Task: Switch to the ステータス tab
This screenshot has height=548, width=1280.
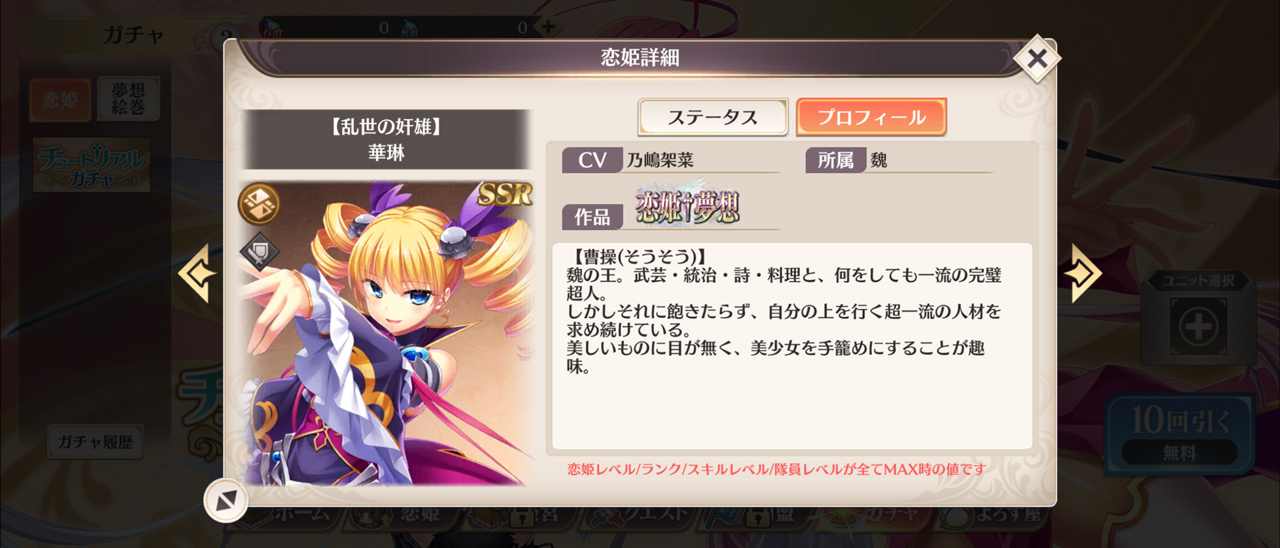Action: (713, 117)
